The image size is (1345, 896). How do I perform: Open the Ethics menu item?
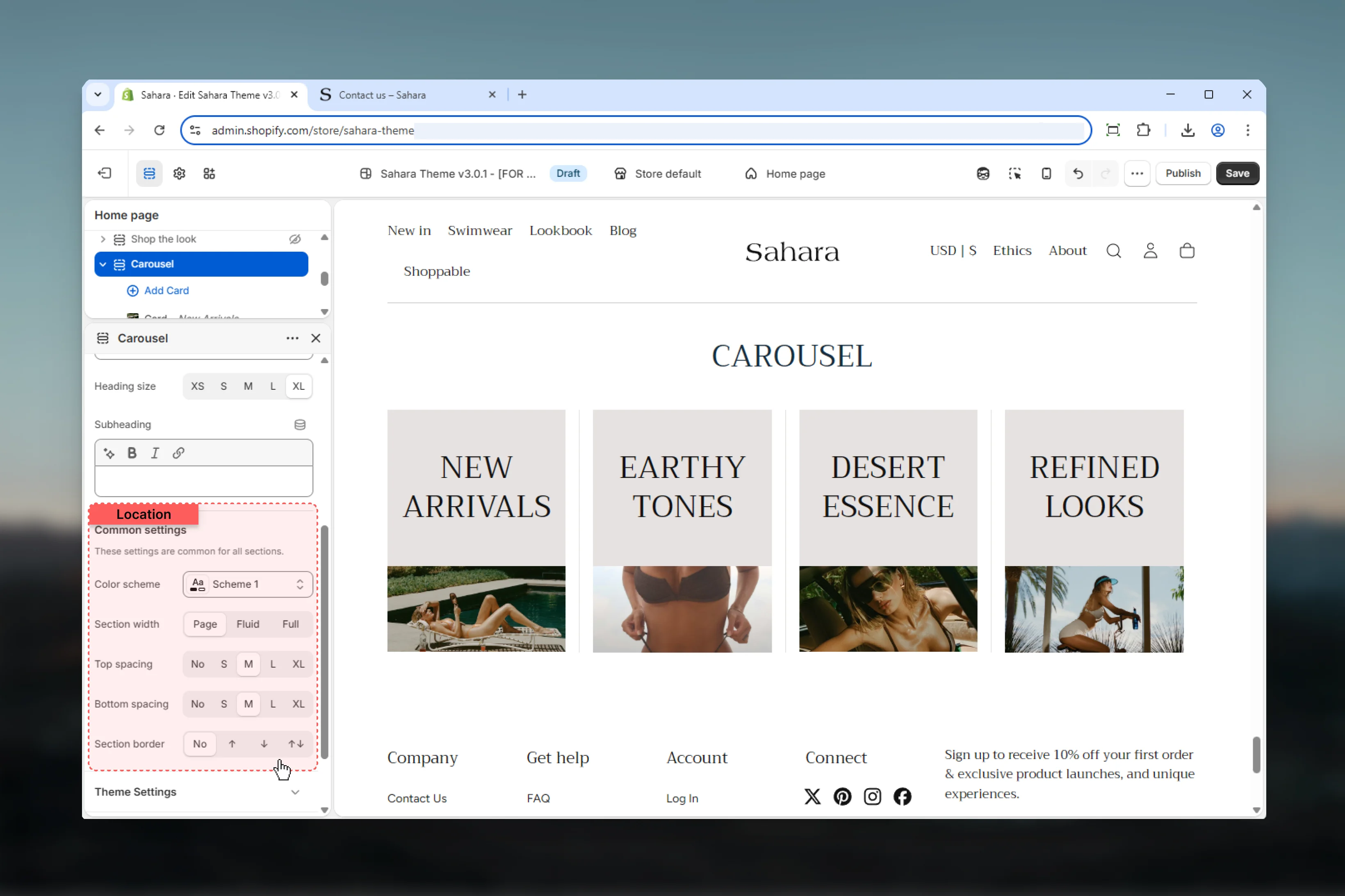pyautogui.click(x=1012, y=250)
